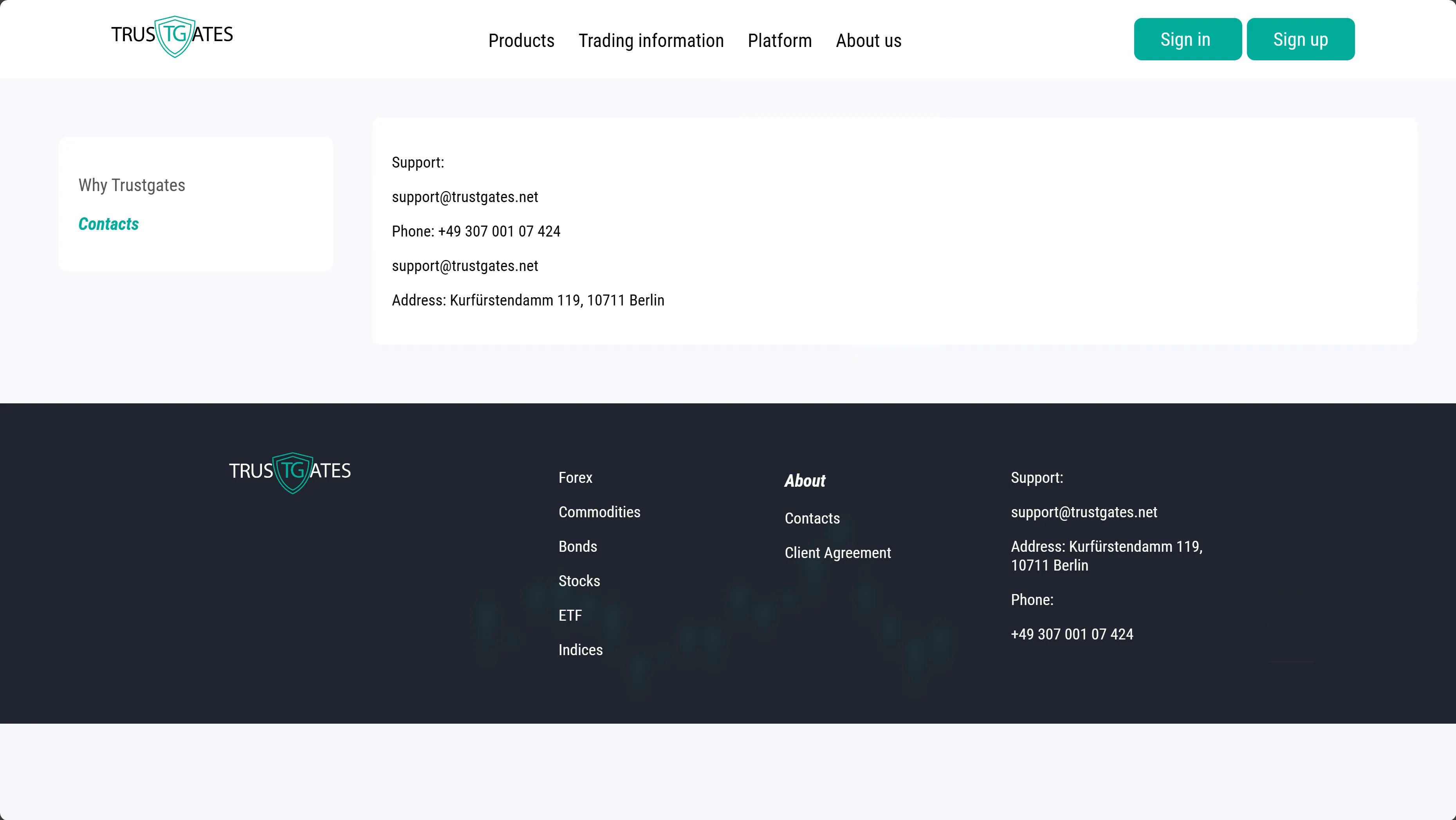This screenshot has height=820, width=1456.
Task: Open the Platform menu
Action: point(779,41)
